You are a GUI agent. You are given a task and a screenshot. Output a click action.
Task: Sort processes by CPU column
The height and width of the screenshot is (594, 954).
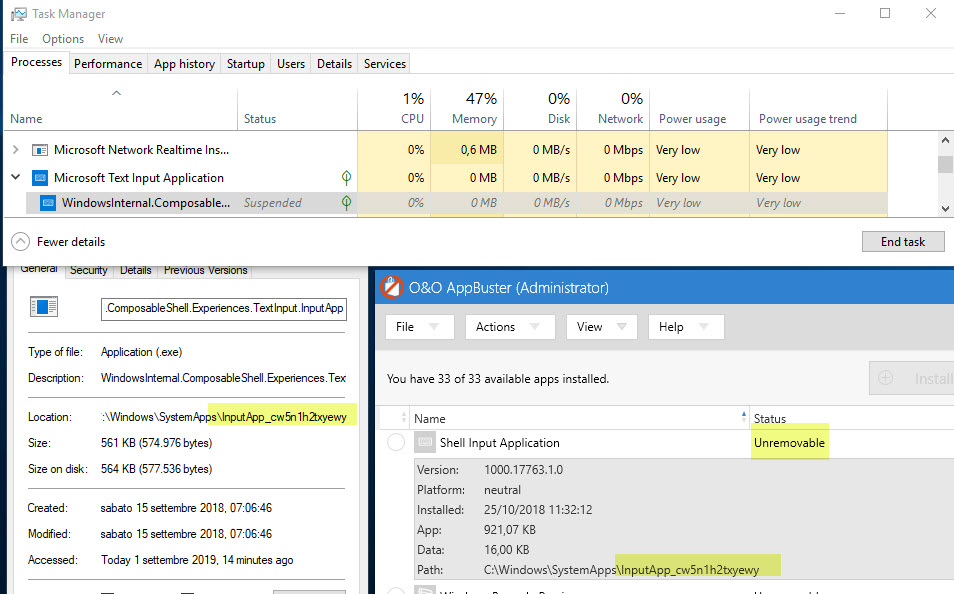click(394, 109)
